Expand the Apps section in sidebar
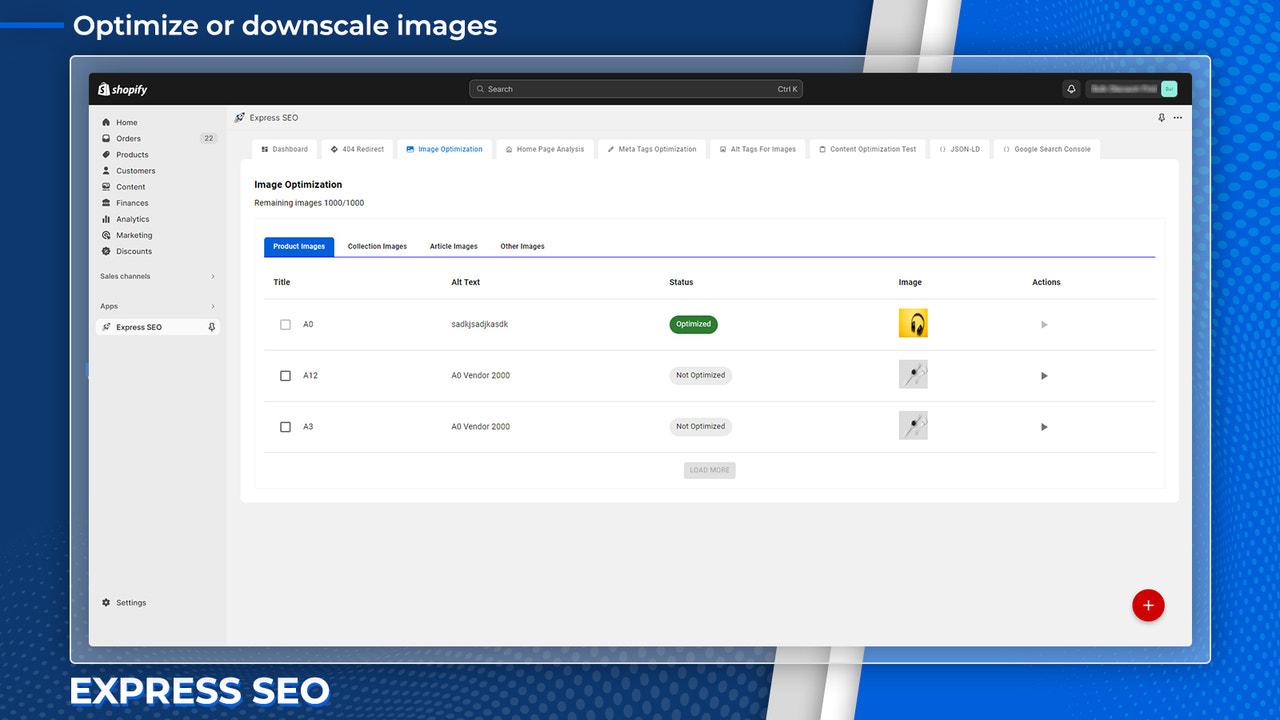Viewport: 1280px width, 720px height. [x=157, y=306]
